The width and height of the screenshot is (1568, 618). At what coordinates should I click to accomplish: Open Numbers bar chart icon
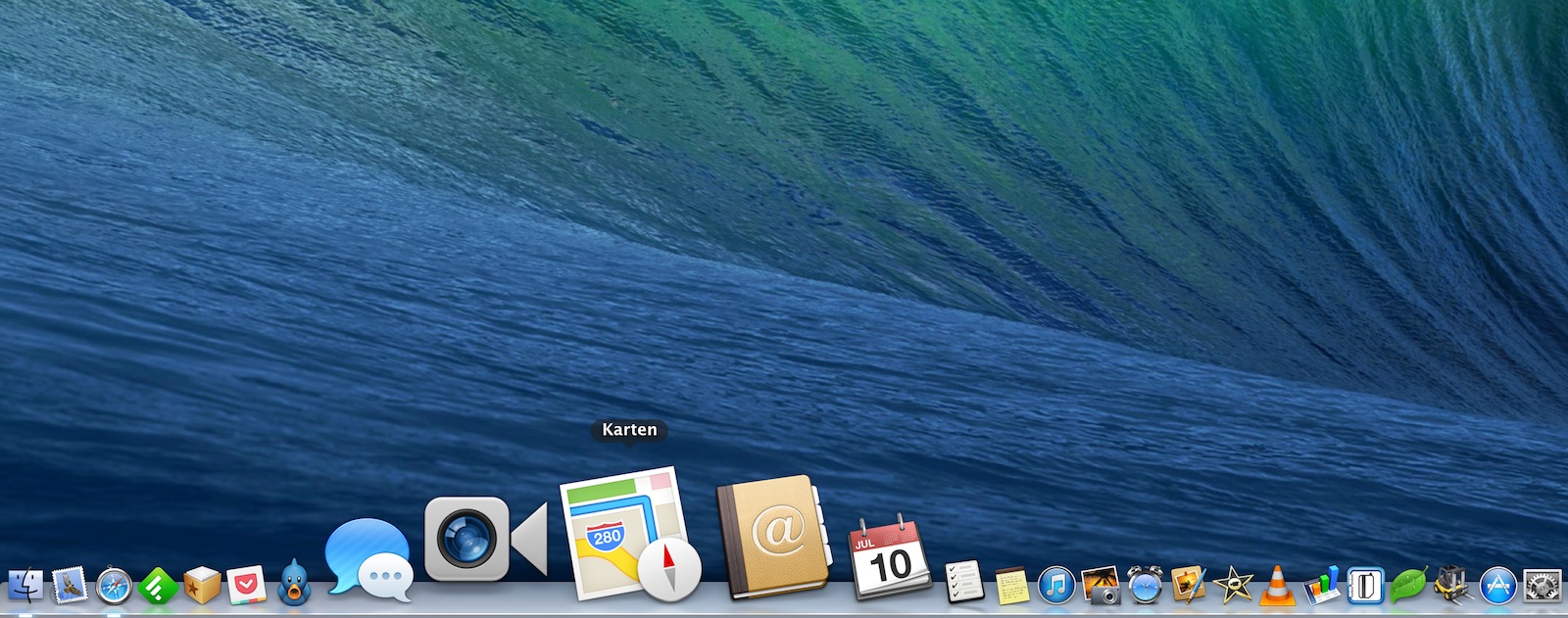(1321, 585)
